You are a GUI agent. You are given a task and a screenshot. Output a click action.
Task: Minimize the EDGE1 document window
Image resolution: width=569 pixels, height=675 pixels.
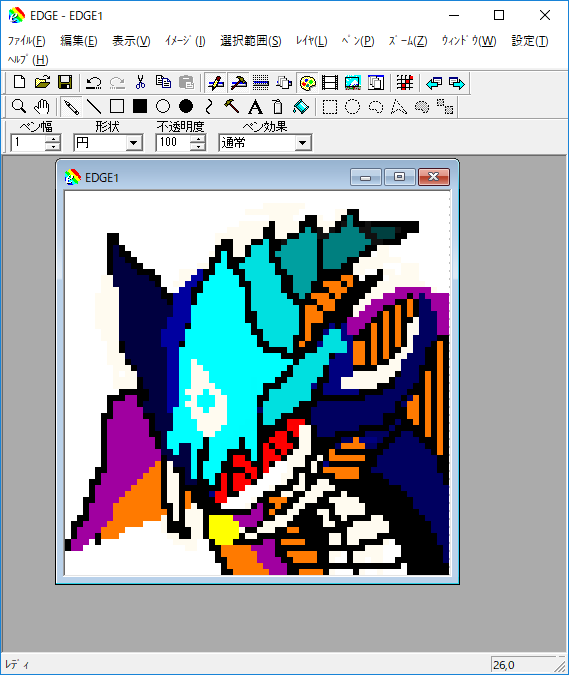tap(366, 177)
